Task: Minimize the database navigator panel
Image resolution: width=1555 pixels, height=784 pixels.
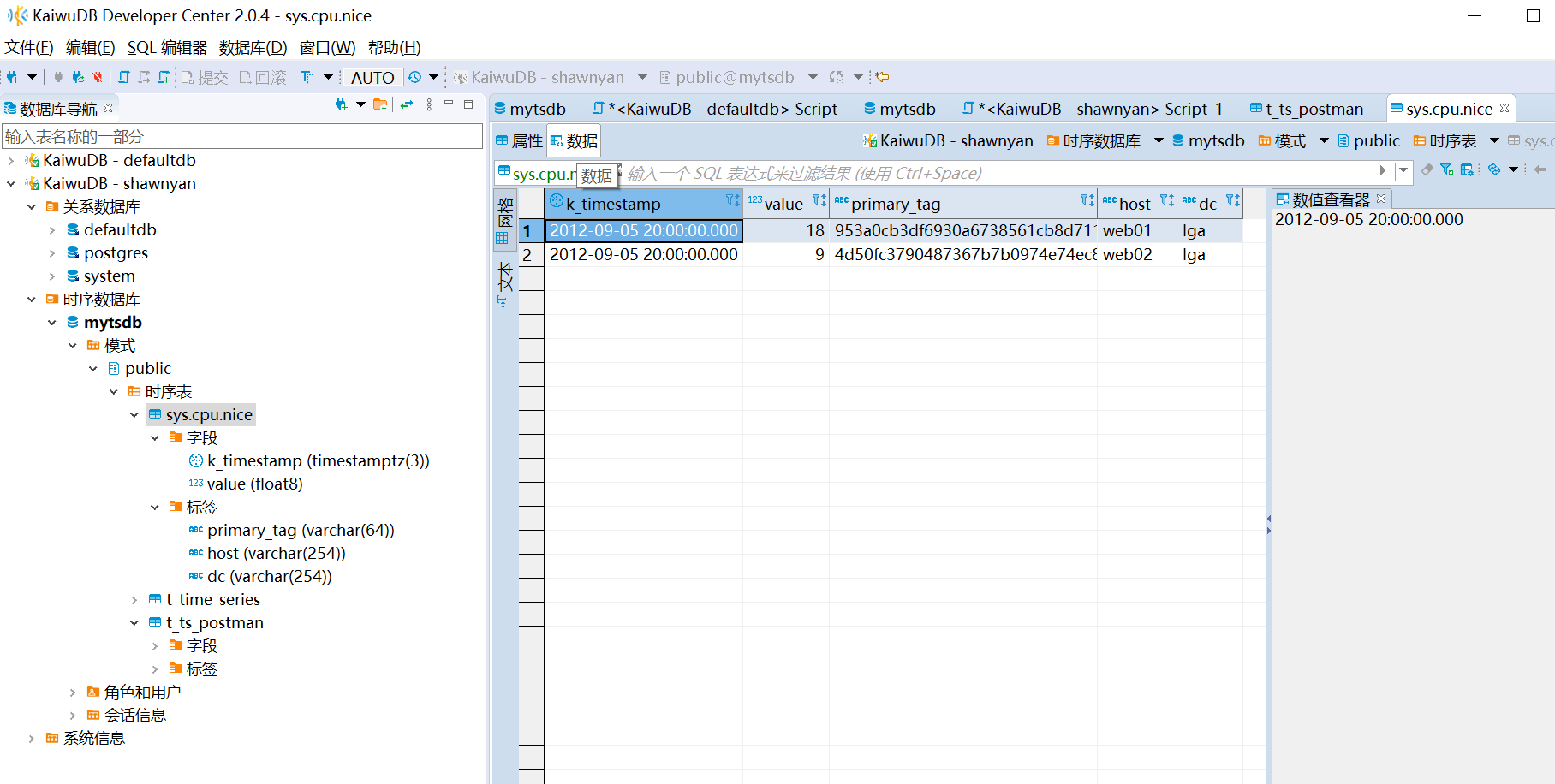Action: 448,104
